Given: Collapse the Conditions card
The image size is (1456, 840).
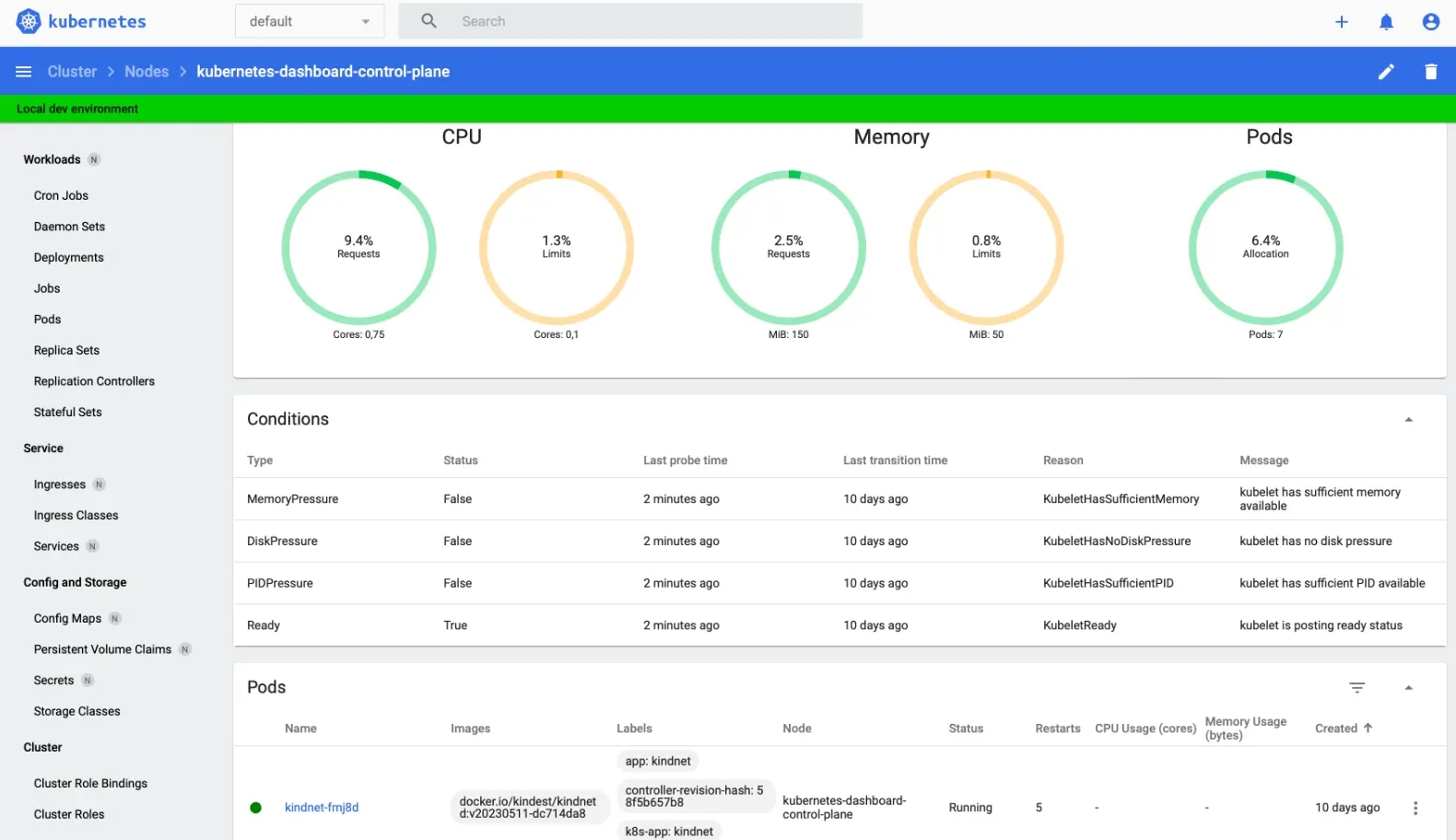Looking at the screenshot, I should click(1408, 420).
